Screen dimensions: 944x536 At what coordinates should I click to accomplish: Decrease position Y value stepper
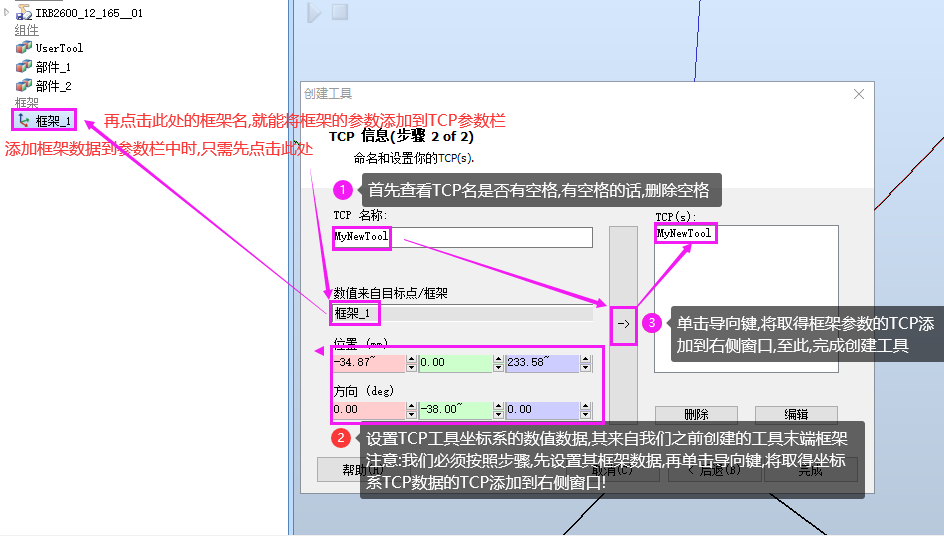tap(498, 367)
